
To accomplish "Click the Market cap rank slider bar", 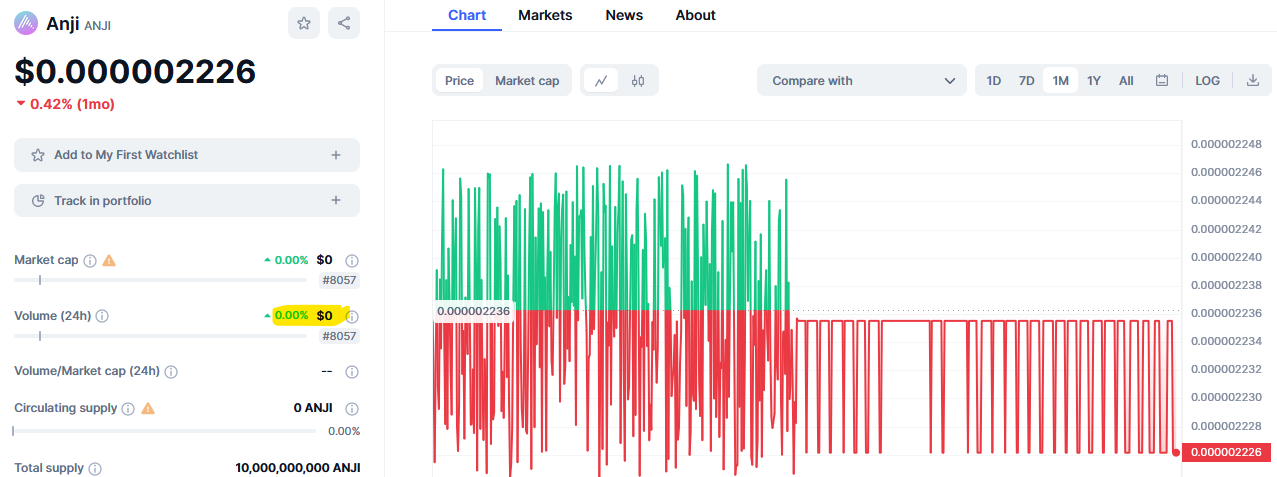I will click(x=160, y=280).
